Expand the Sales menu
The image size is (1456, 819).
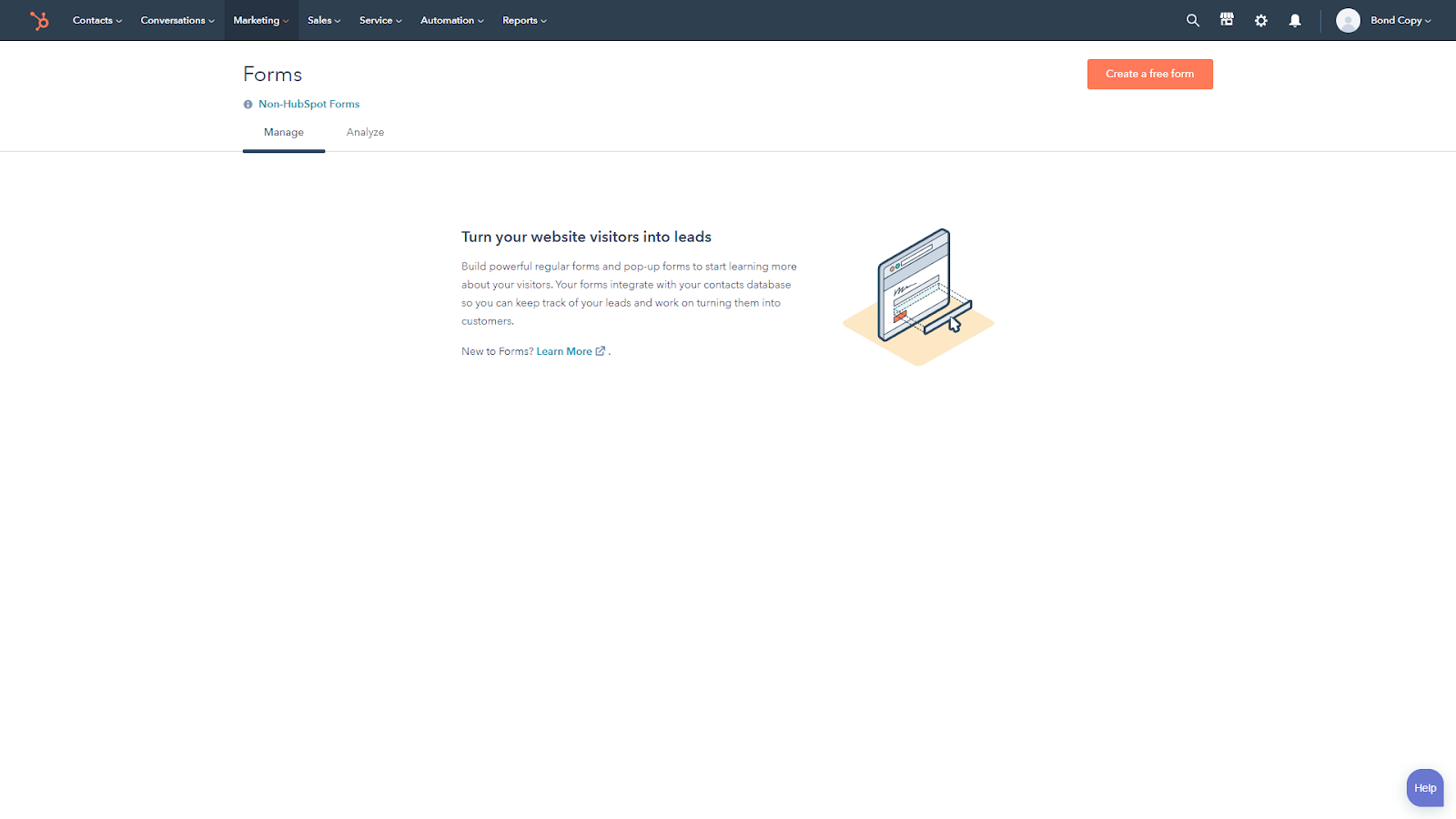click(324, 20)
